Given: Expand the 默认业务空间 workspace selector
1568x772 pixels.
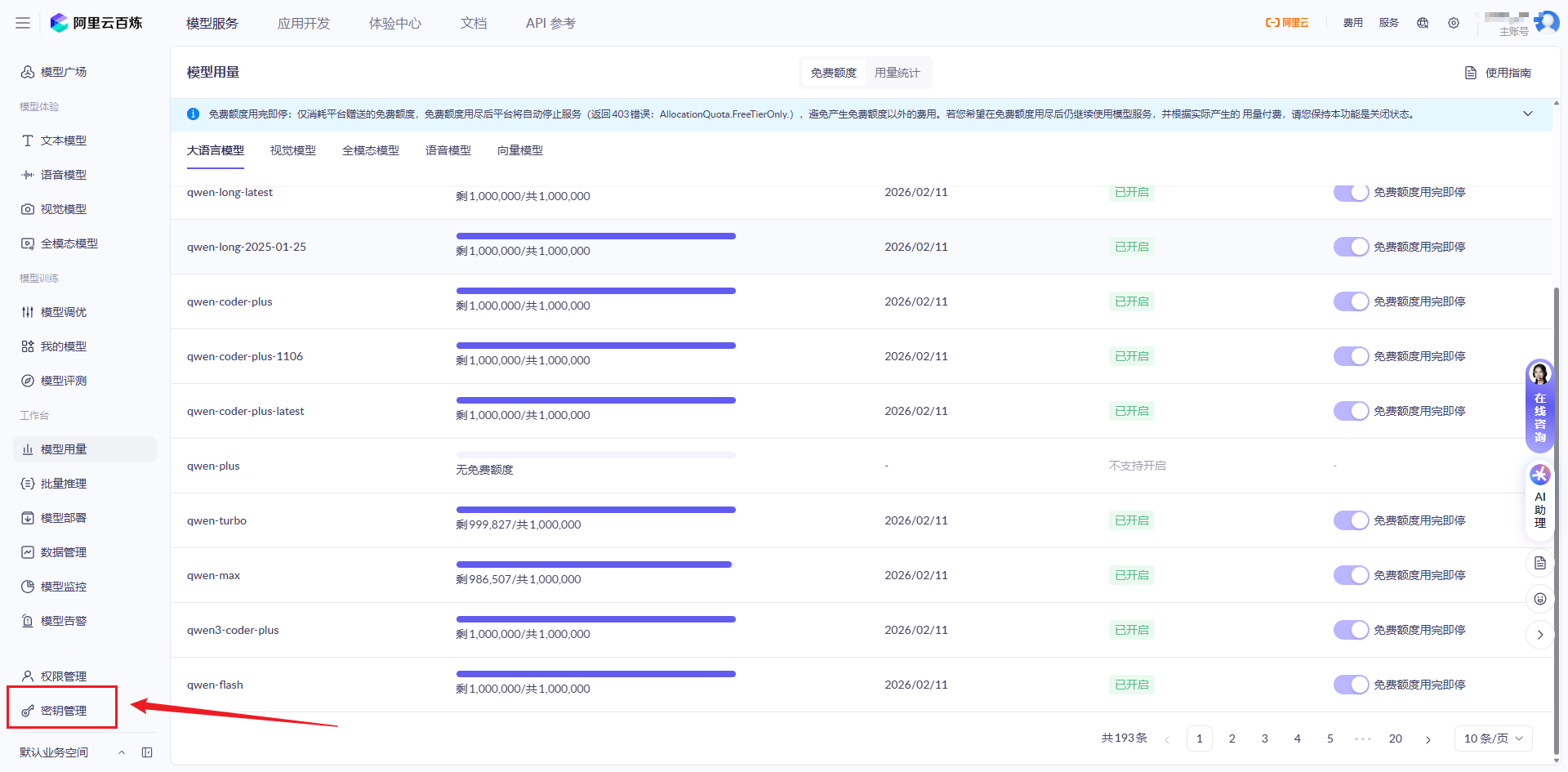Looking at the screenshot, I should tap(122, 752).
